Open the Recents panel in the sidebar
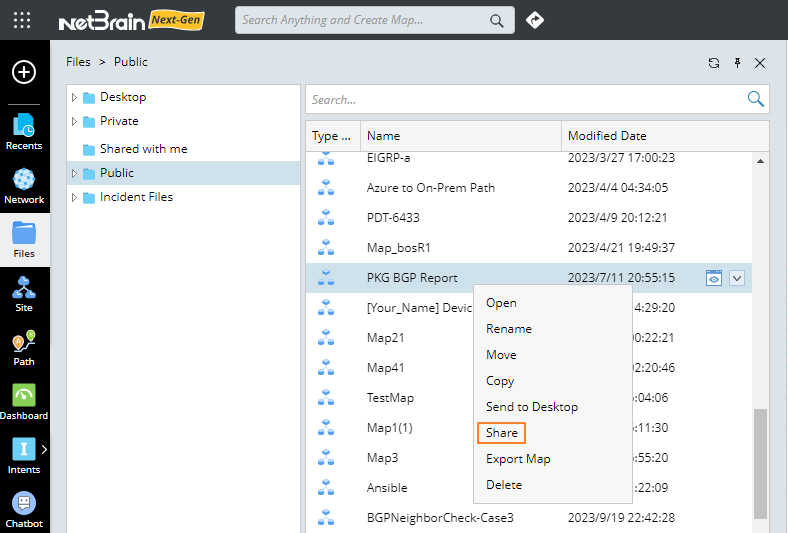 point(24,131)
